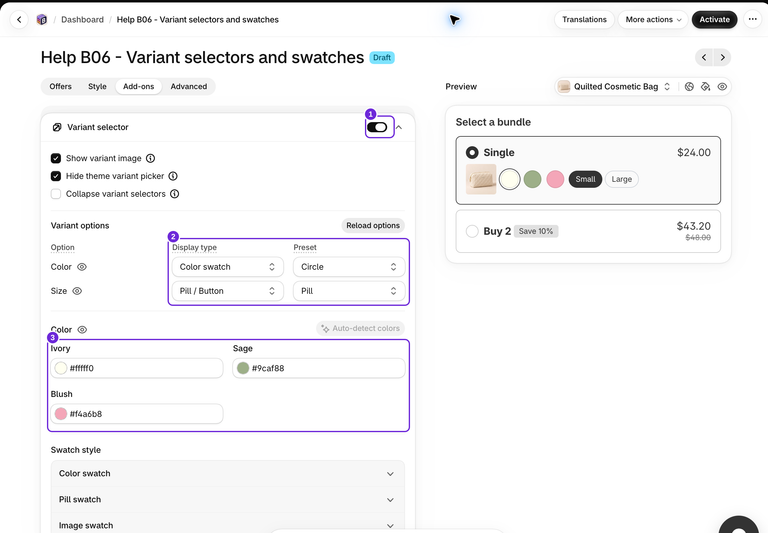Click the Draft status badge
The image size is (768, 533).
click(x=382, y=58)
